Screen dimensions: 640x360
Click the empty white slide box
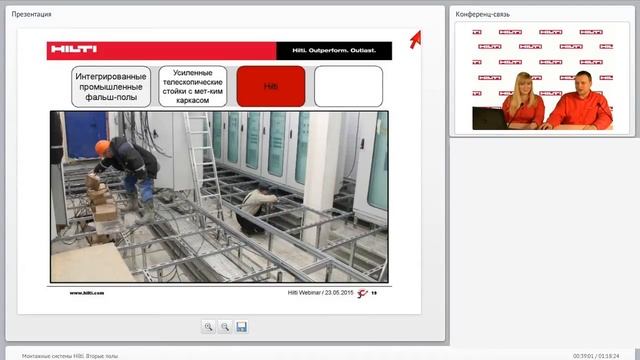click(x=349, y=87)
